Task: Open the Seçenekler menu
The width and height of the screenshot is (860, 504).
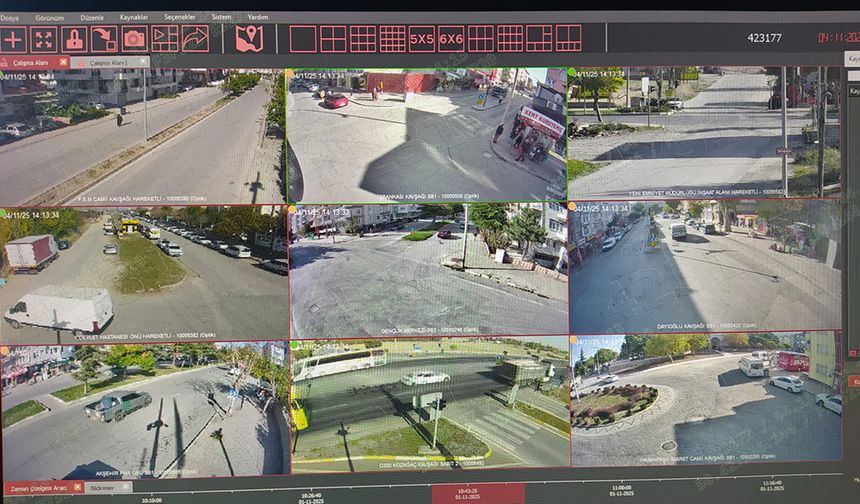Action: 180,17
